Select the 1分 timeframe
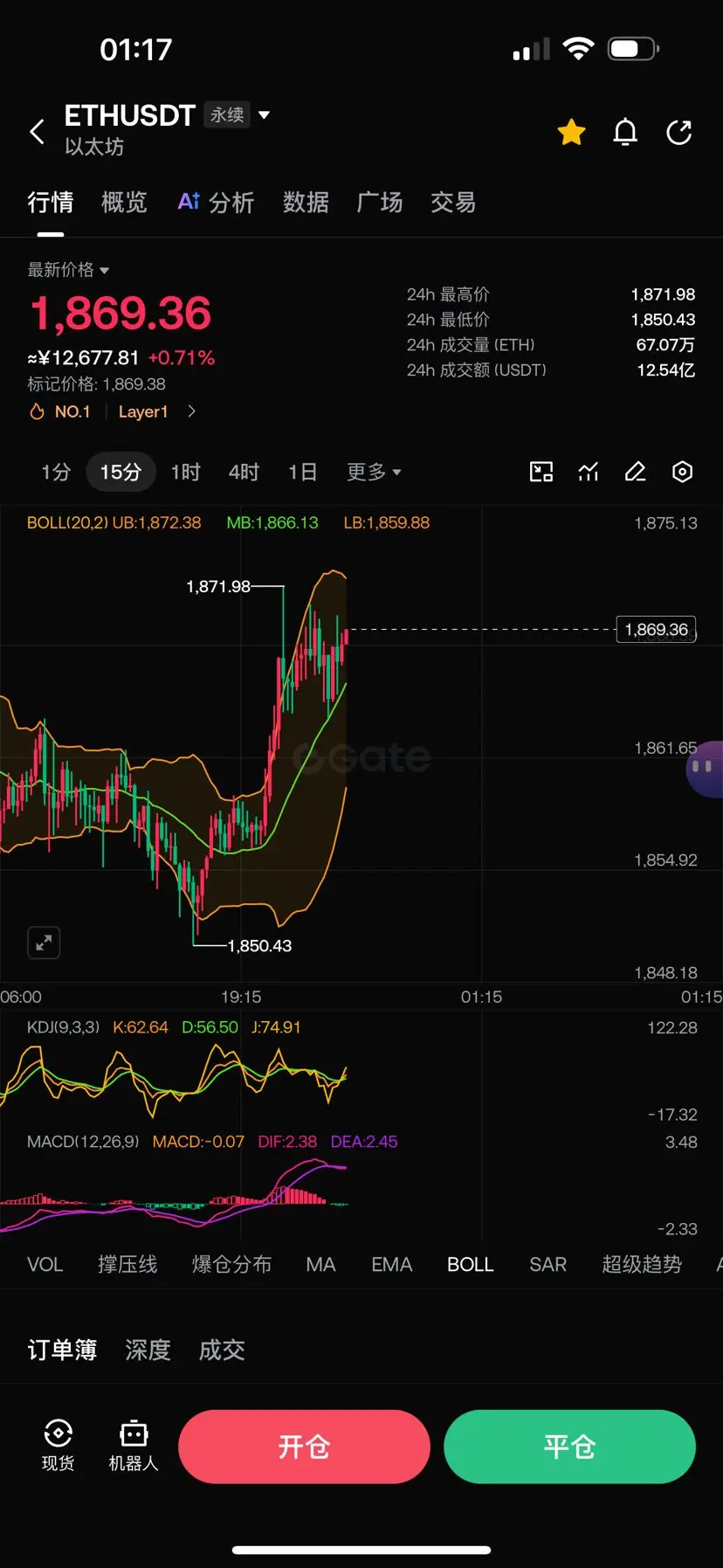 (x=56, y=473)
